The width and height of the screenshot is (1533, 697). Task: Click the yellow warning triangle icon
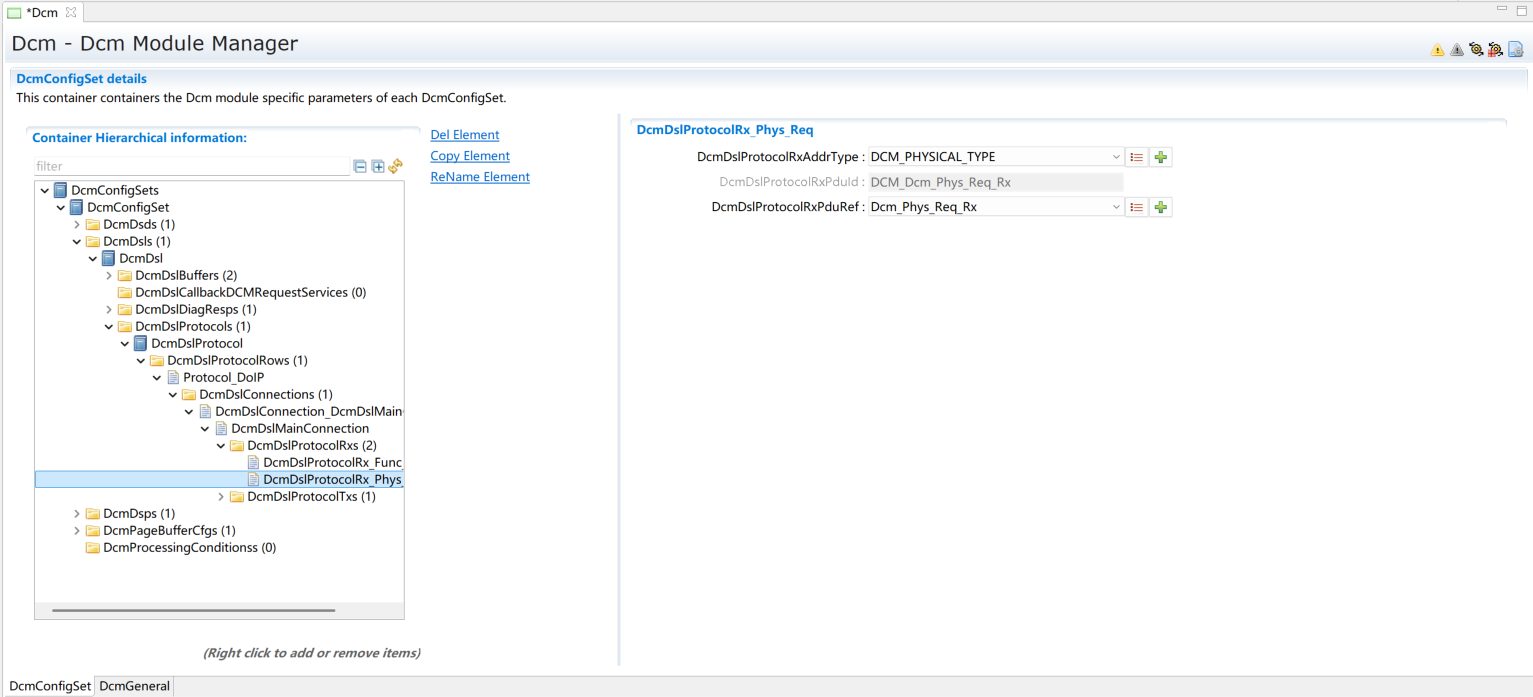(1437, 50)
